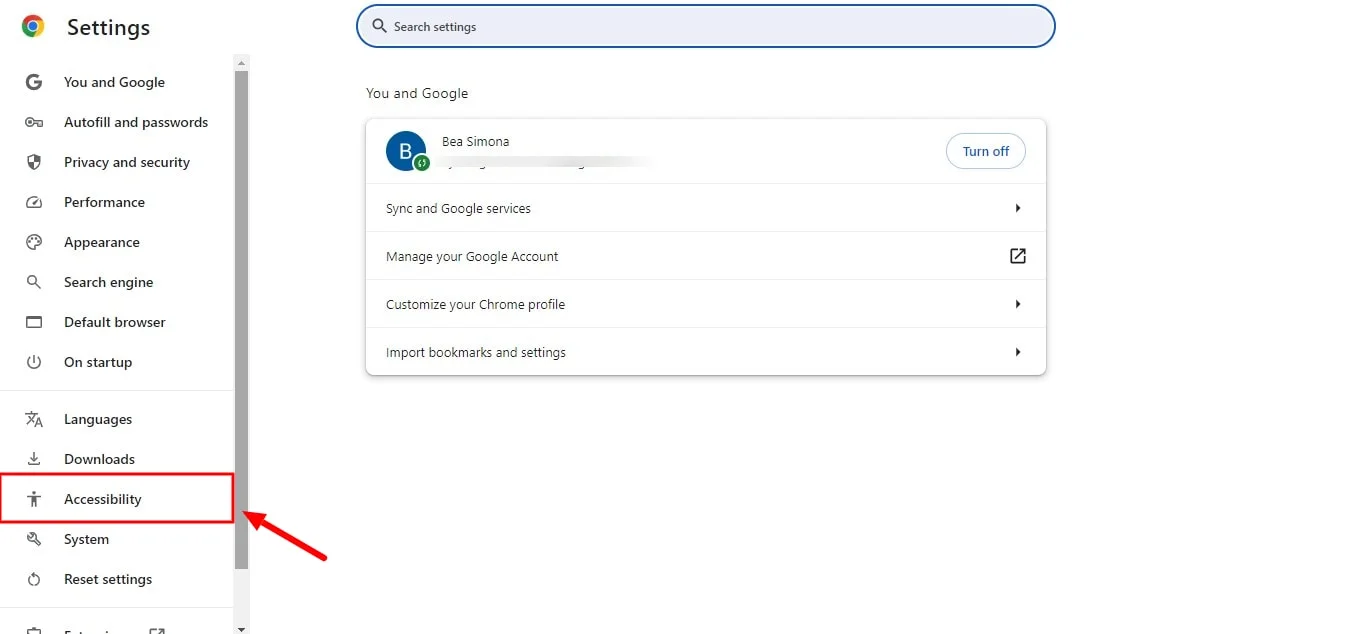Click the sidebar scrollbar down arrow
Image resolution: width=1366 pixels, height=634 pixels.
pos(241,627)
